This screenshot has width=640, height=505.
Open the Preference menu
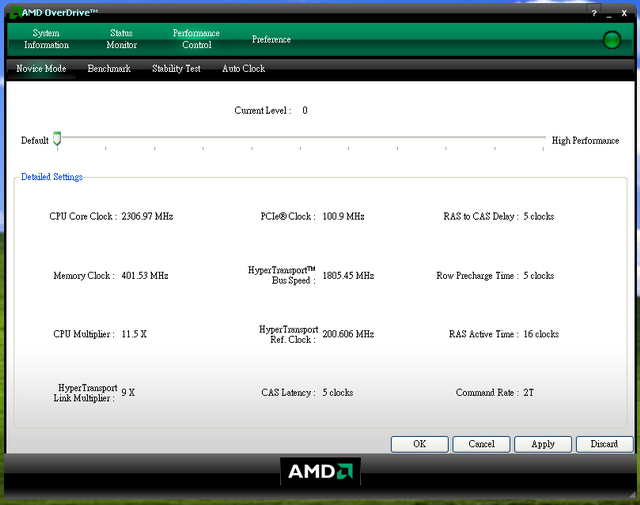(x=271, y=40)
